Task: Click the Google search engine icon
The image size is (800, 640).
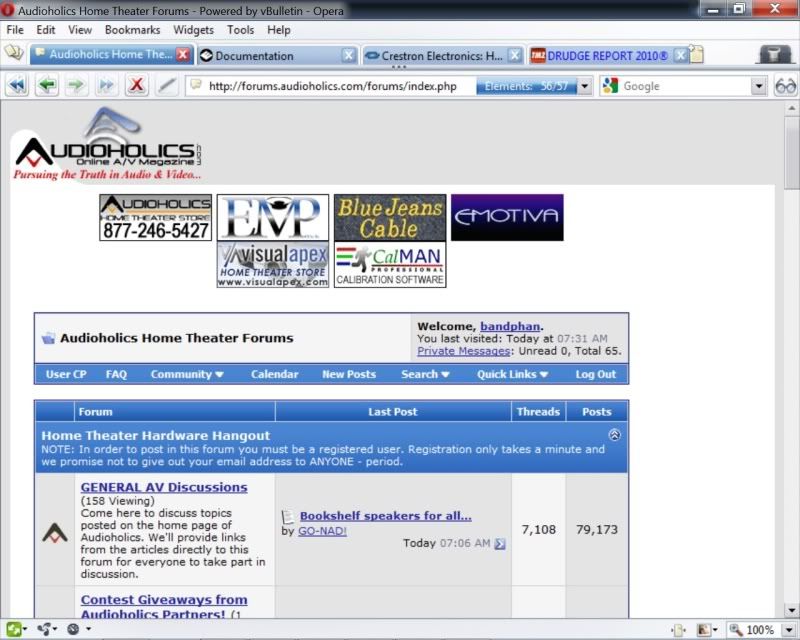Action: (x=610, y=86)
